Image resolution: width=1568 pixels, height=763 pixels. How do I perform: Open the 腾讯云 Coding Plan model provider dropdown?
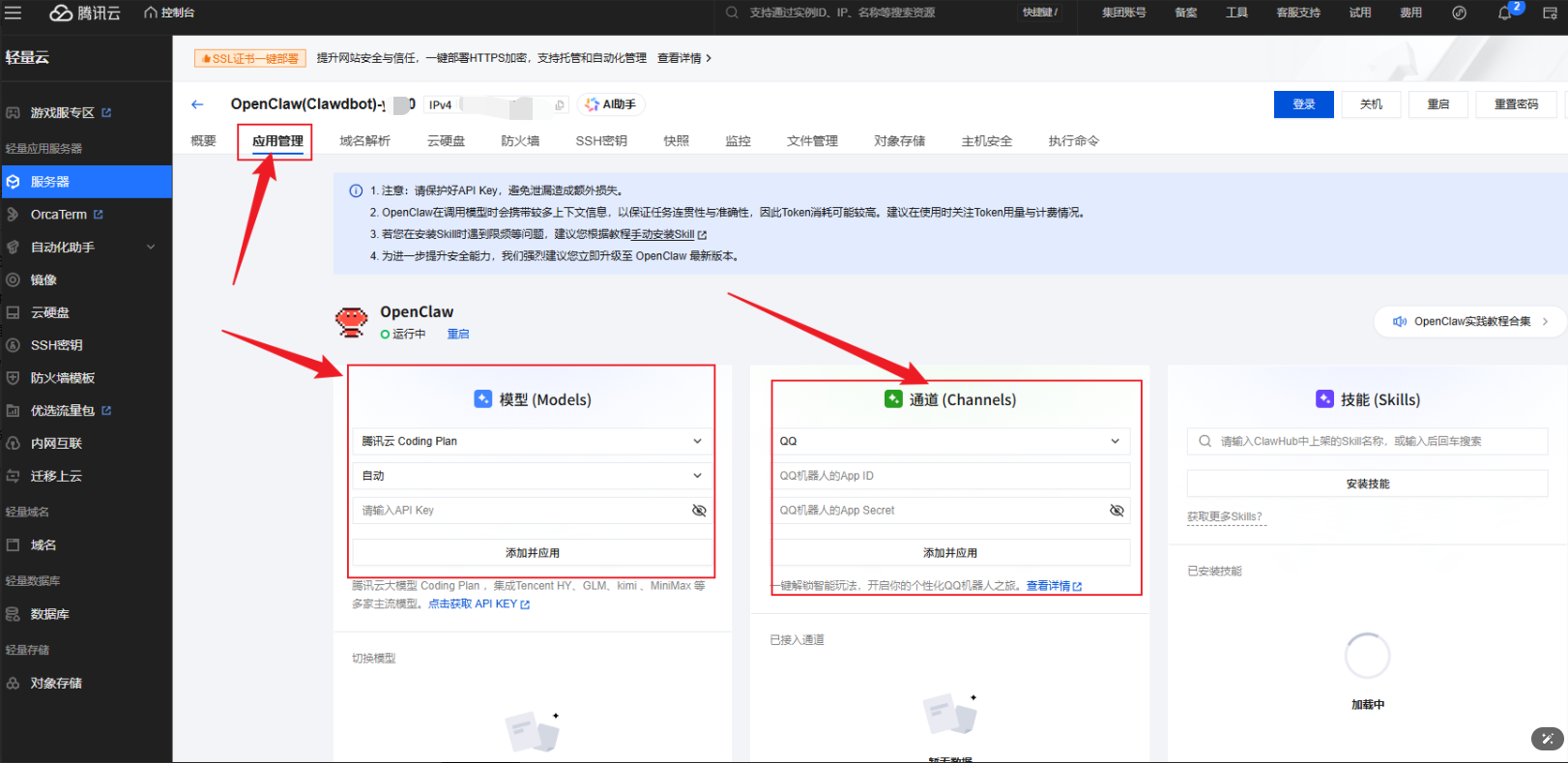click(x=533, y=441)
